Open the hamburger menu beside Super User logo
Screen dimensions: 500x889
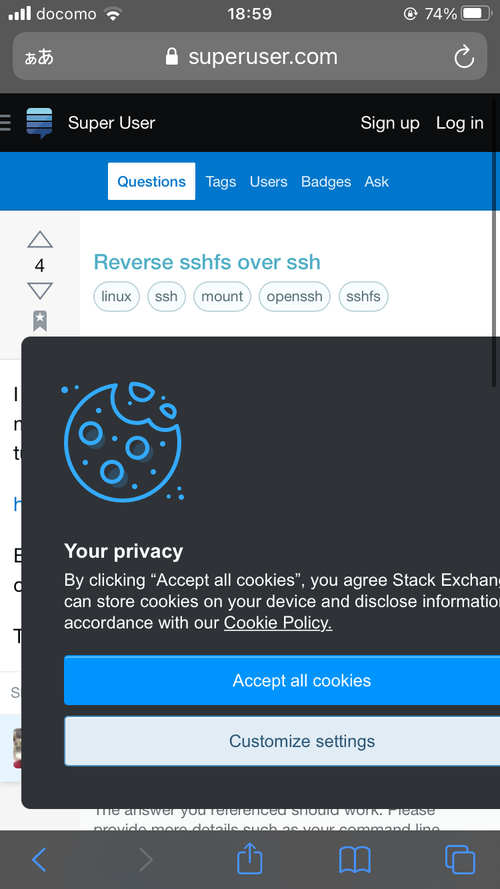5,122
